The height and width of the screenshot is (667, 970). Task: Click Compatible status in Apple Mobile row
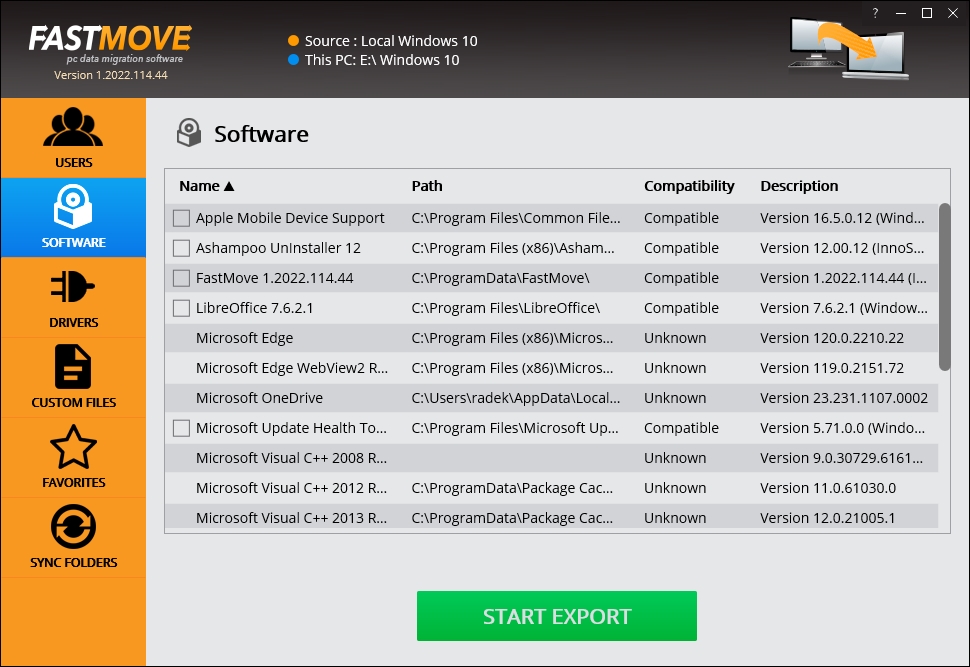(681, 218)
